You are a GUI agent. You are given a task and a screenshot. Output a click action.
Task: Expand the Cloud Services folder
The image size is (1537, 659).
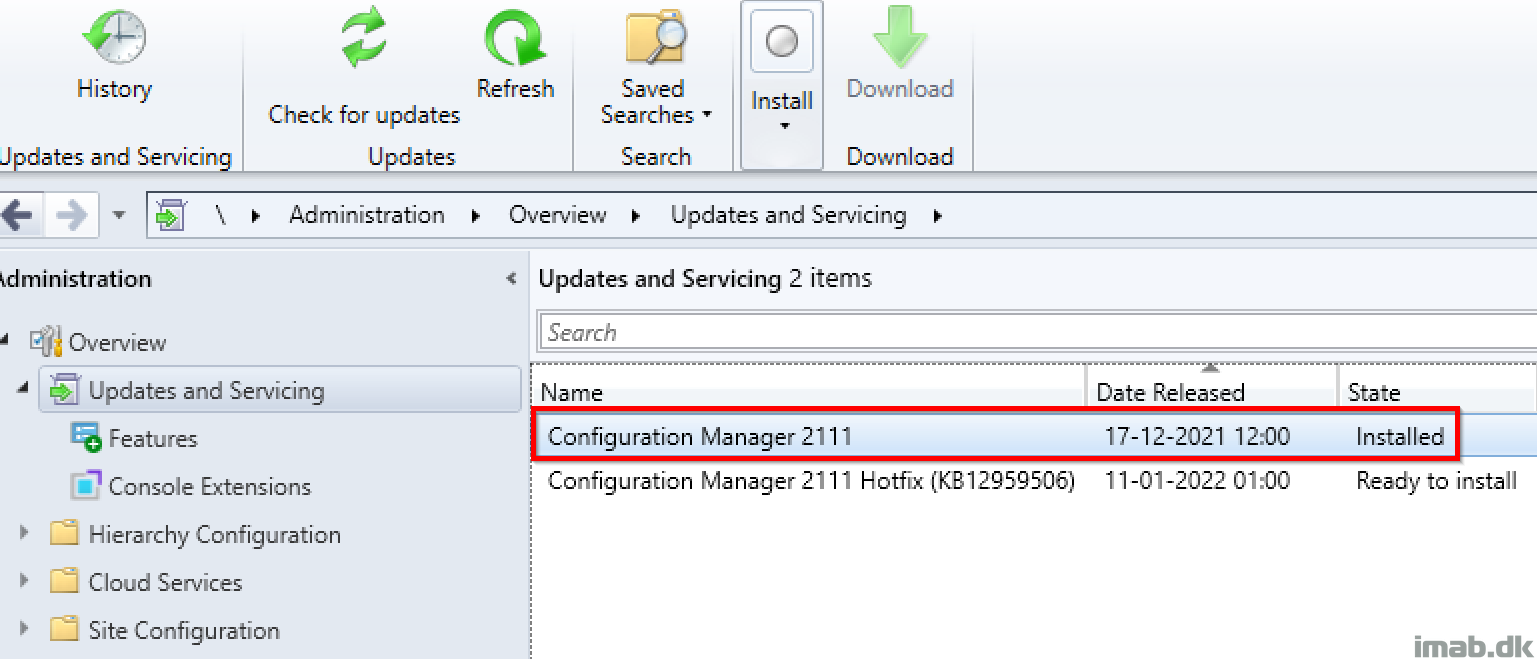[25, 582]
